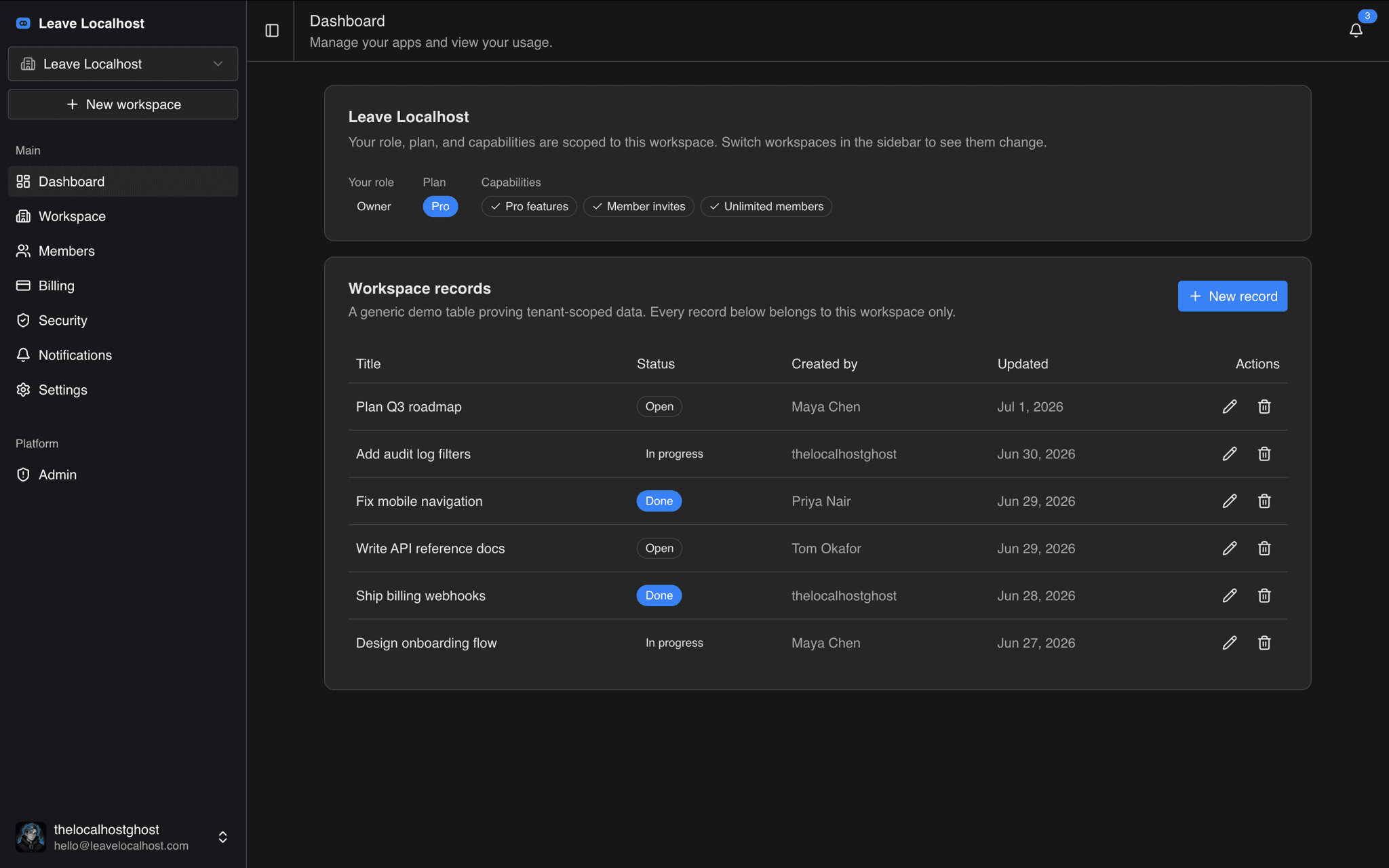Click Done status of Fix mobile navigation
Screen dimensions: 1389x868
point(659,501)
